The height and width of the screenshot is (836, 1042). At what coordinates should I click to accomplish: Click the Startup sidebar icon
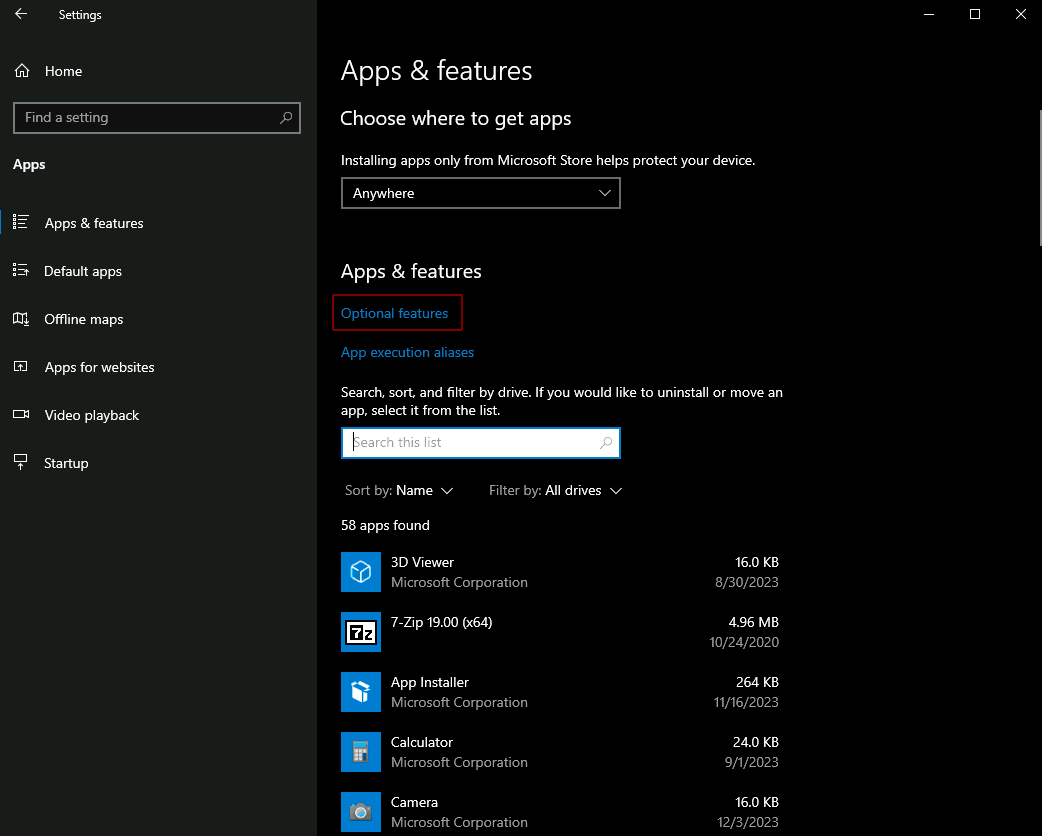pos(21,463)
